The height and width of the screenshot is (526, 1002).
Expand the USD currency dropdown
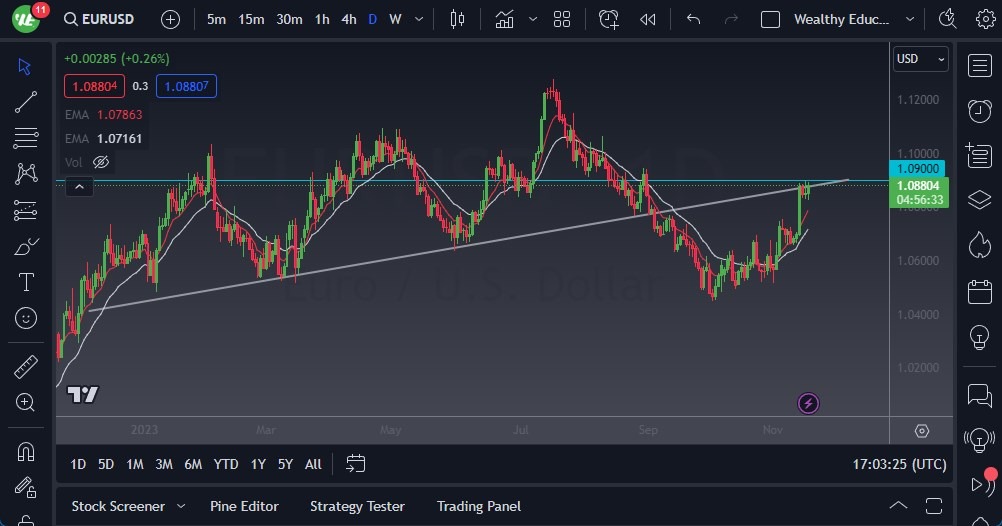(x=920, y=59)
